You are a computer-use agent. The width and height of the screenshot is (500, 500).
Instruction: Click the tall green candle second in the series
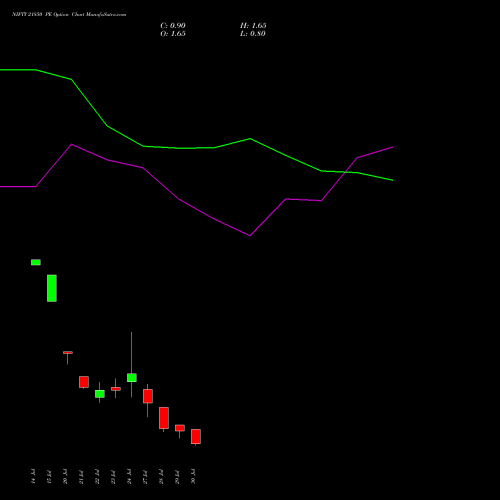coord(52,288)
